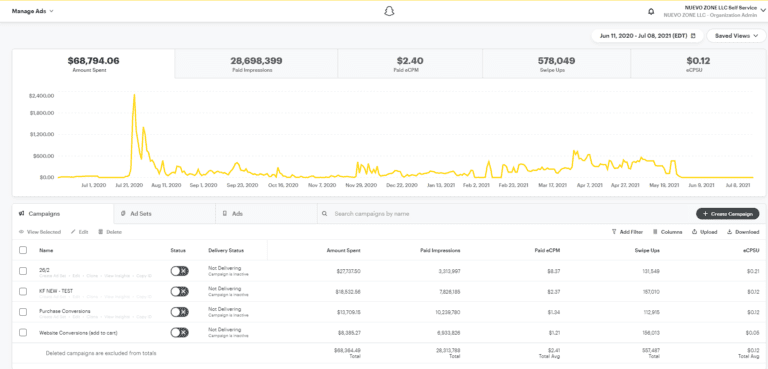
Task: Sort by Paid Impressions column header
Action: [440, 250]
